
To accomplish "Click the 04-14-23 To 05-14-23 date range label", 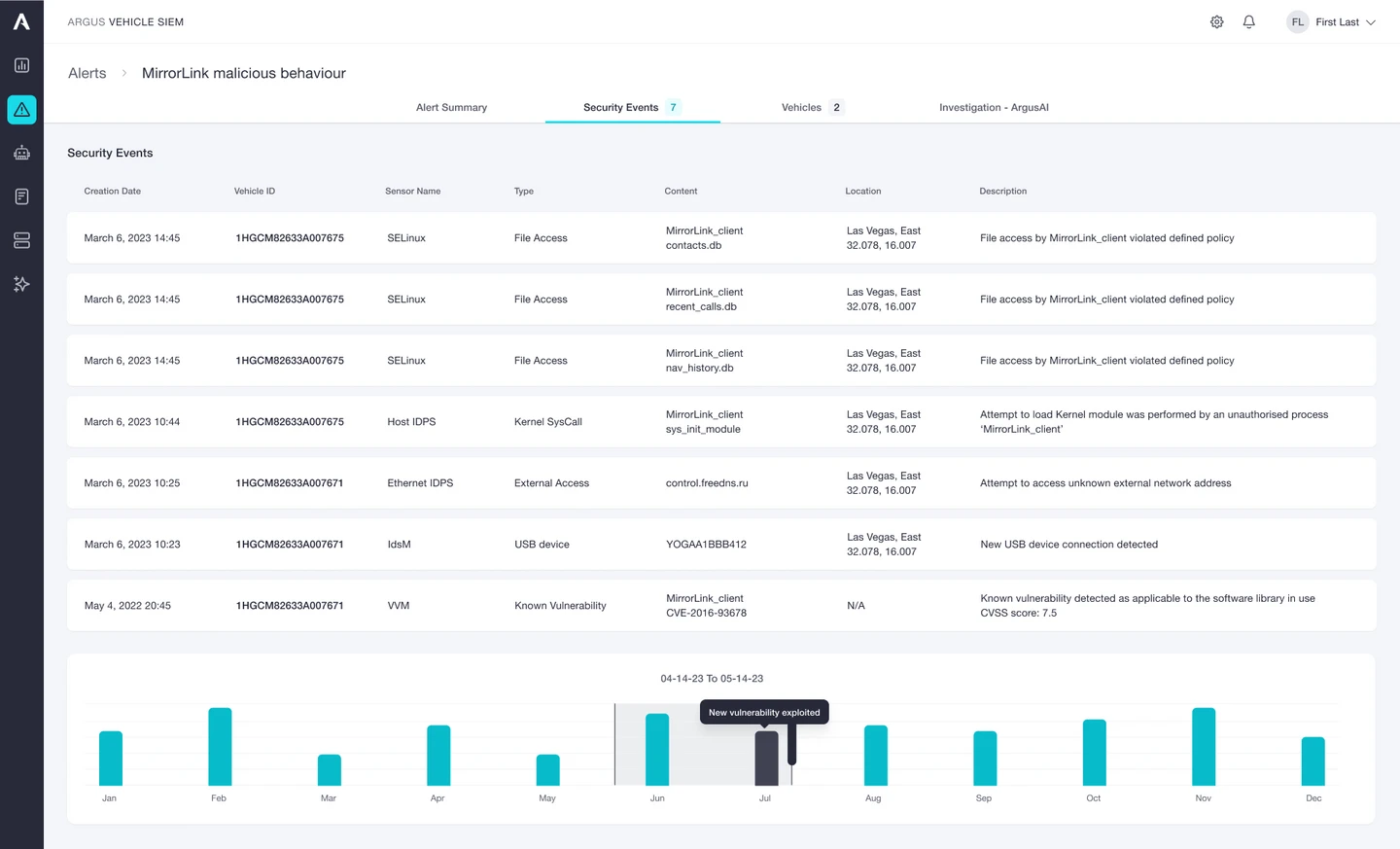I will [712, 679].
